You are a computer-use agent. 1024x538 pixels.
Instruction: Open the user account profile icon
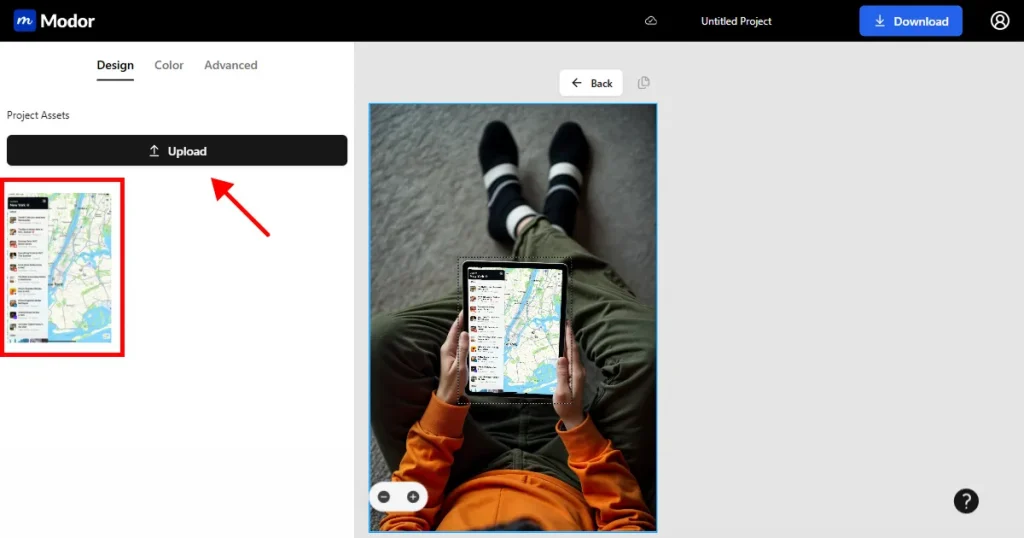(999, 21)
